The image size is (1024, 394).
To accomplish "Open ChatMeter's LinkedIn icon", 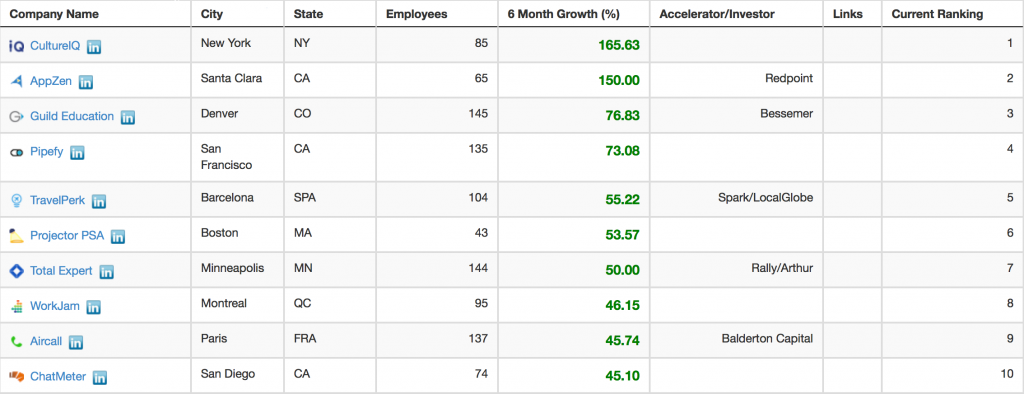I will [x=99, y=377].
